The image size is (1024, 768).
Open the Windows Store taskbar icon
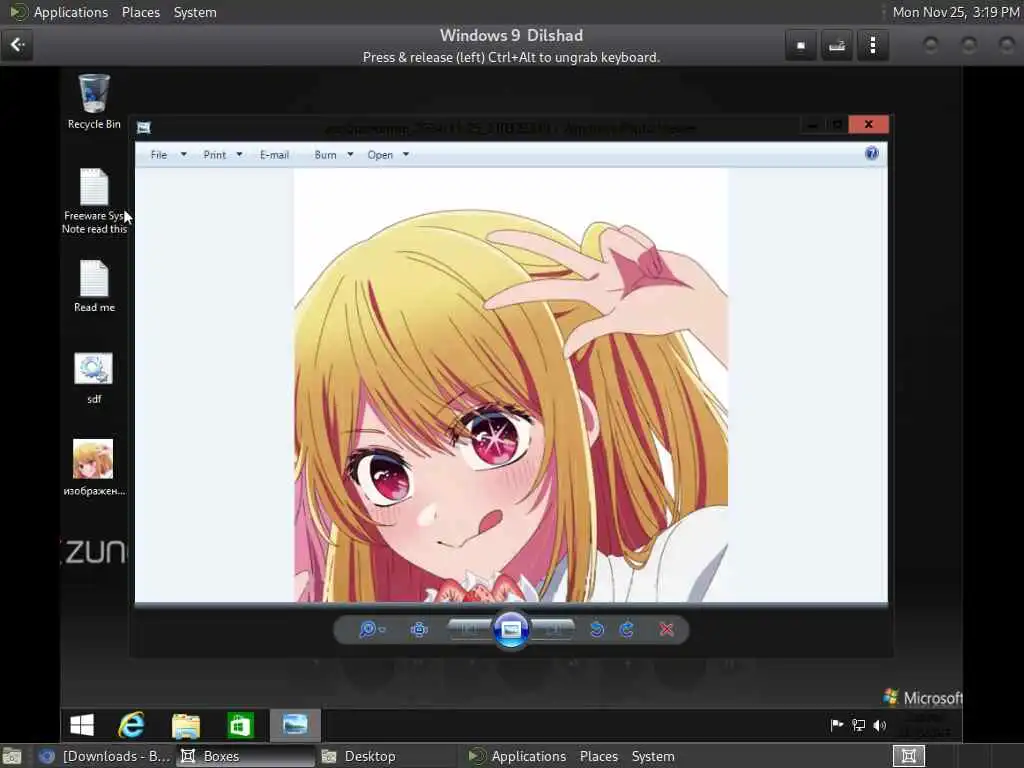pyautogui.click(x=240, y=725)
